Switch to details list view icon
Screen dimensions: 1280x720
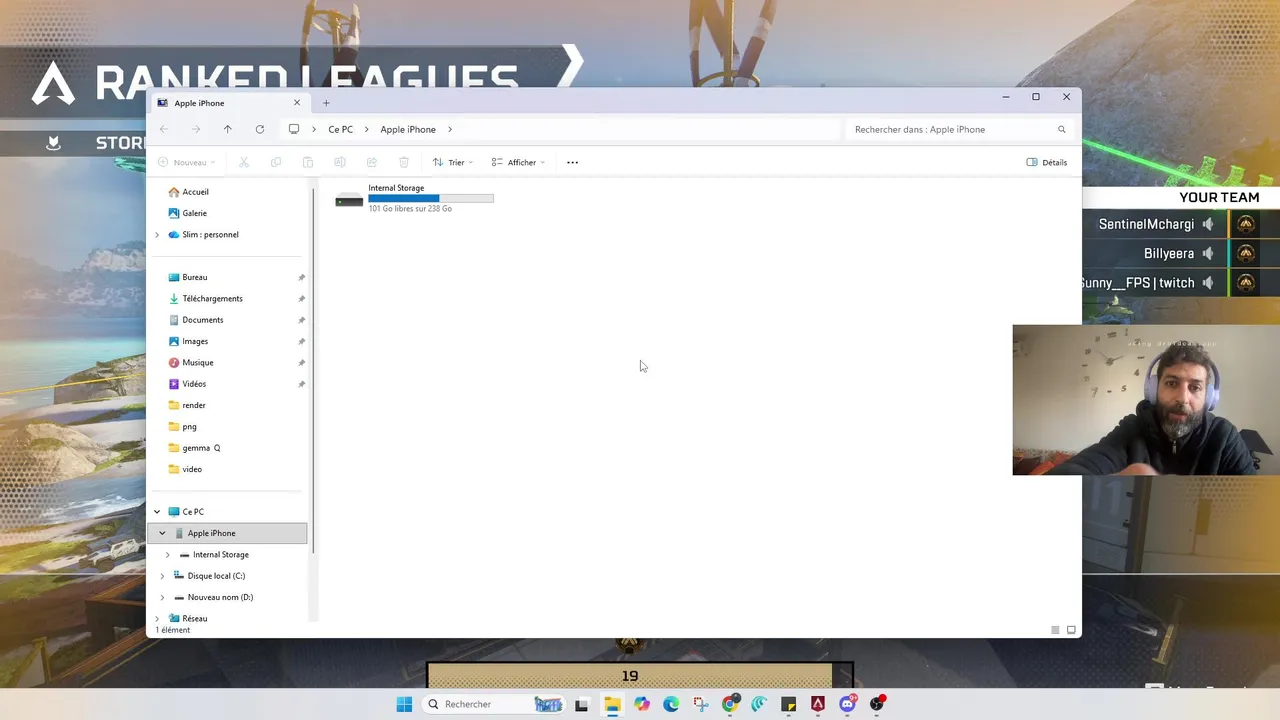tap(1055, 630)
